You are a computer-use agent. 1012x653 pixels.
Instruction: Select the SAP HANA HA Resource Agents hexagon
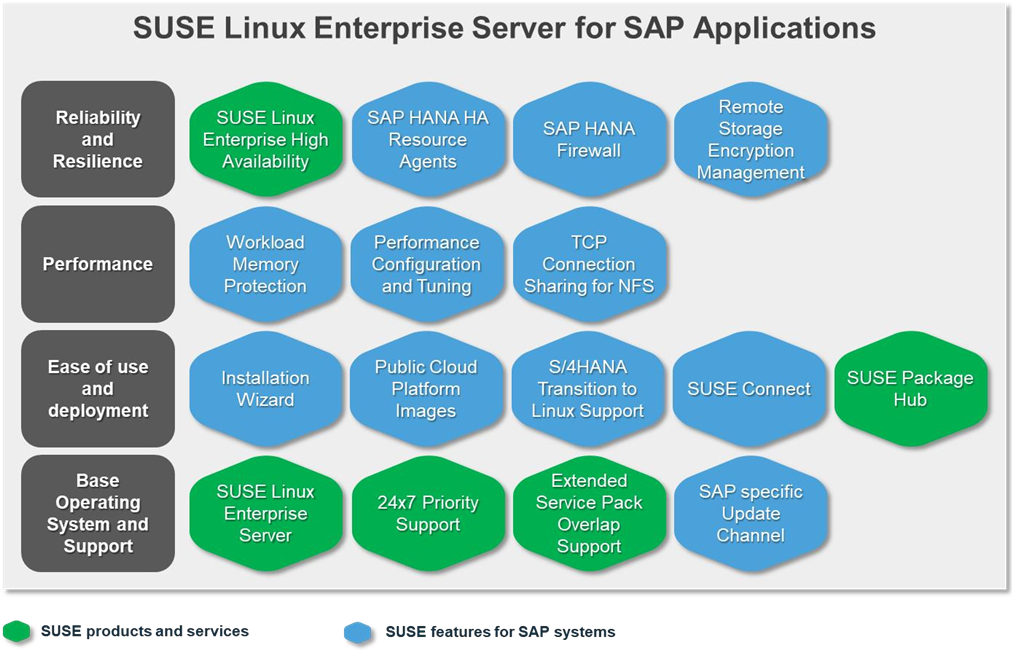pyautogui.click(x=427, y=139)
